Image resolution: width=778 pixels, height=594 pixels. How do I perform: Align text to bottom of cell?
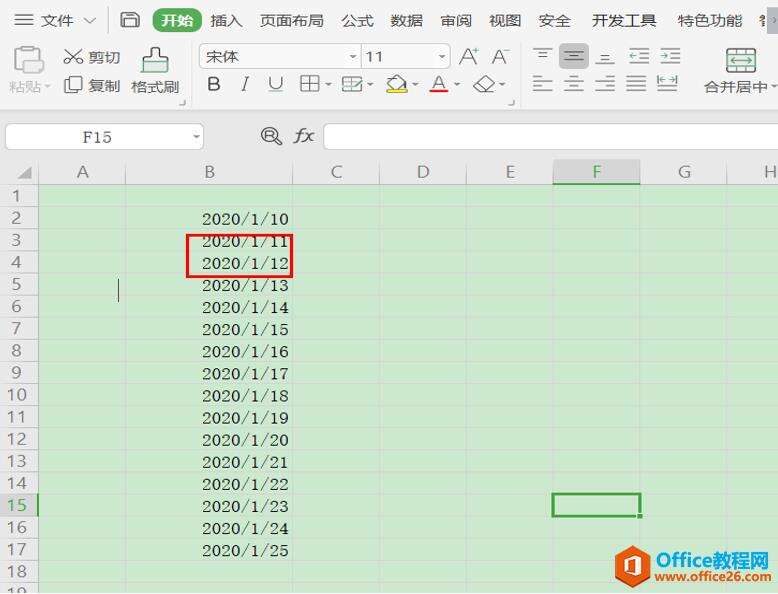coord(605,57)
